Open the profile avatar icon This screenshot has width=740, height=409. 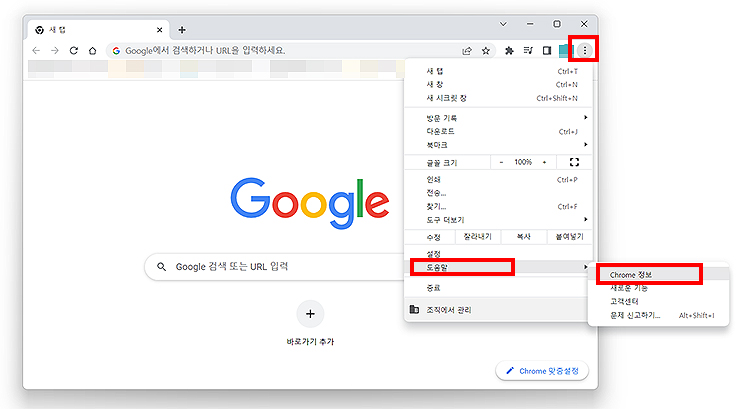tap(564, 50)
